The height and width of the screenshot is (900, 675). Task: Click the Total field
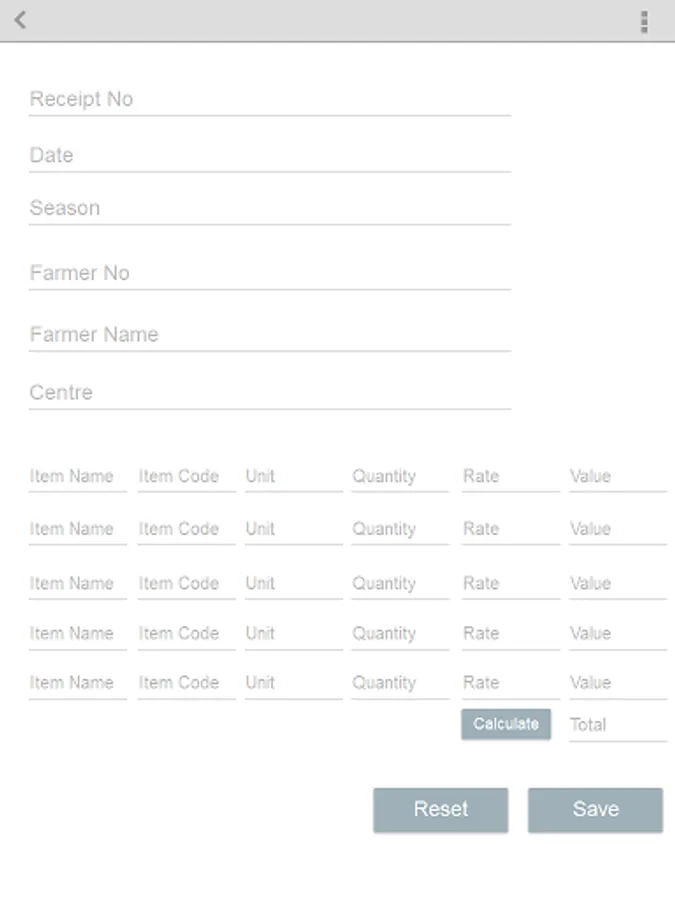tap(617, 725)
